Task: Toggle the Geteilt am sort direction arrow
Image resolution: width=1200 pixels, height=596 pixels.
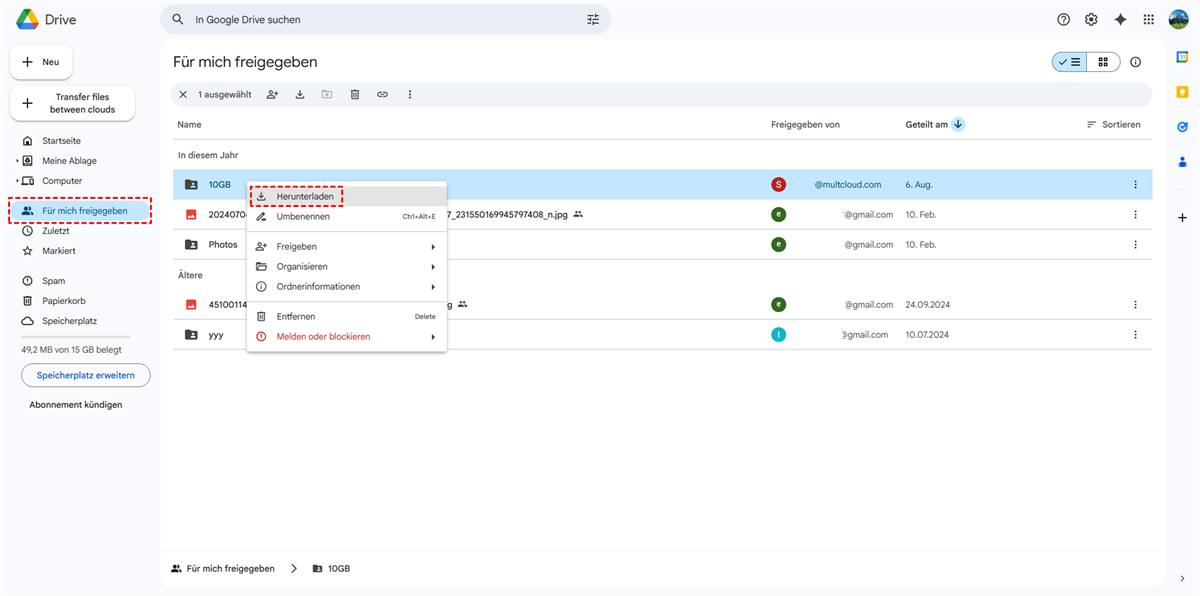Action: click(958, 125)
